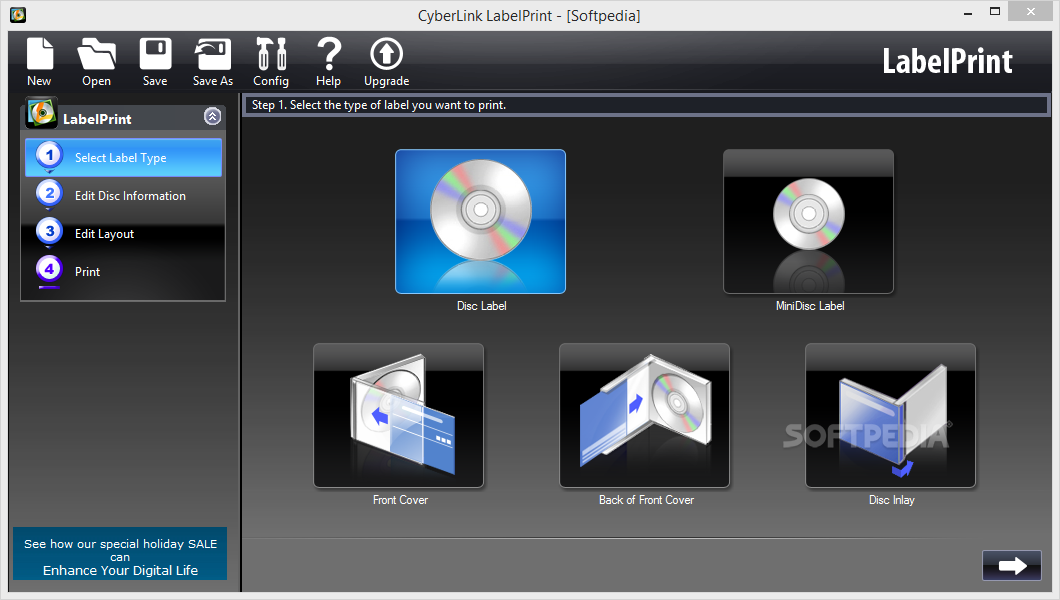Go to step 3 Edit Layout
The width and height of the screenshot is (1060, 600).
(x=124, y=233)
